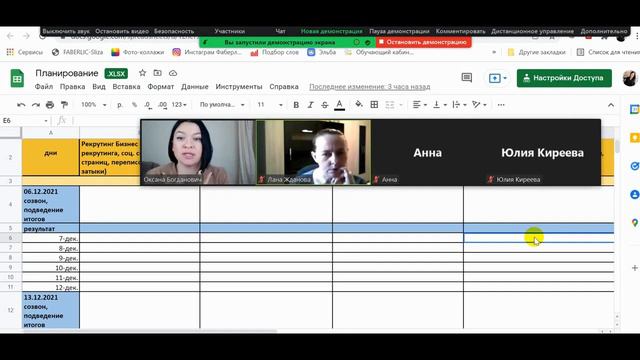Open the 123 number format dropdown
640x360 pixels.
[179, 105]
